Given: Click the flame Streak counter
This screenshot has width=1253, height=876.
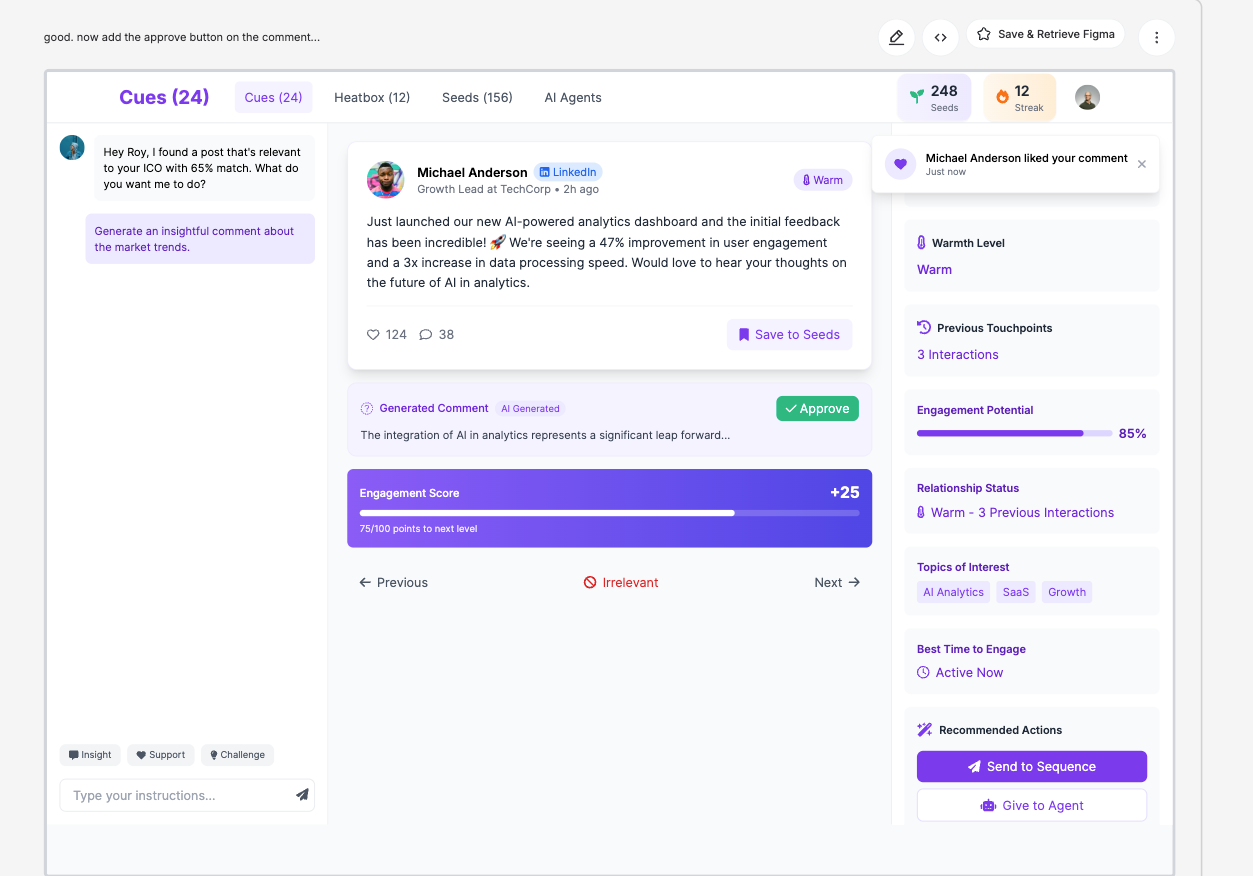Looking at the screenshot, I should tap(1019, 97).
